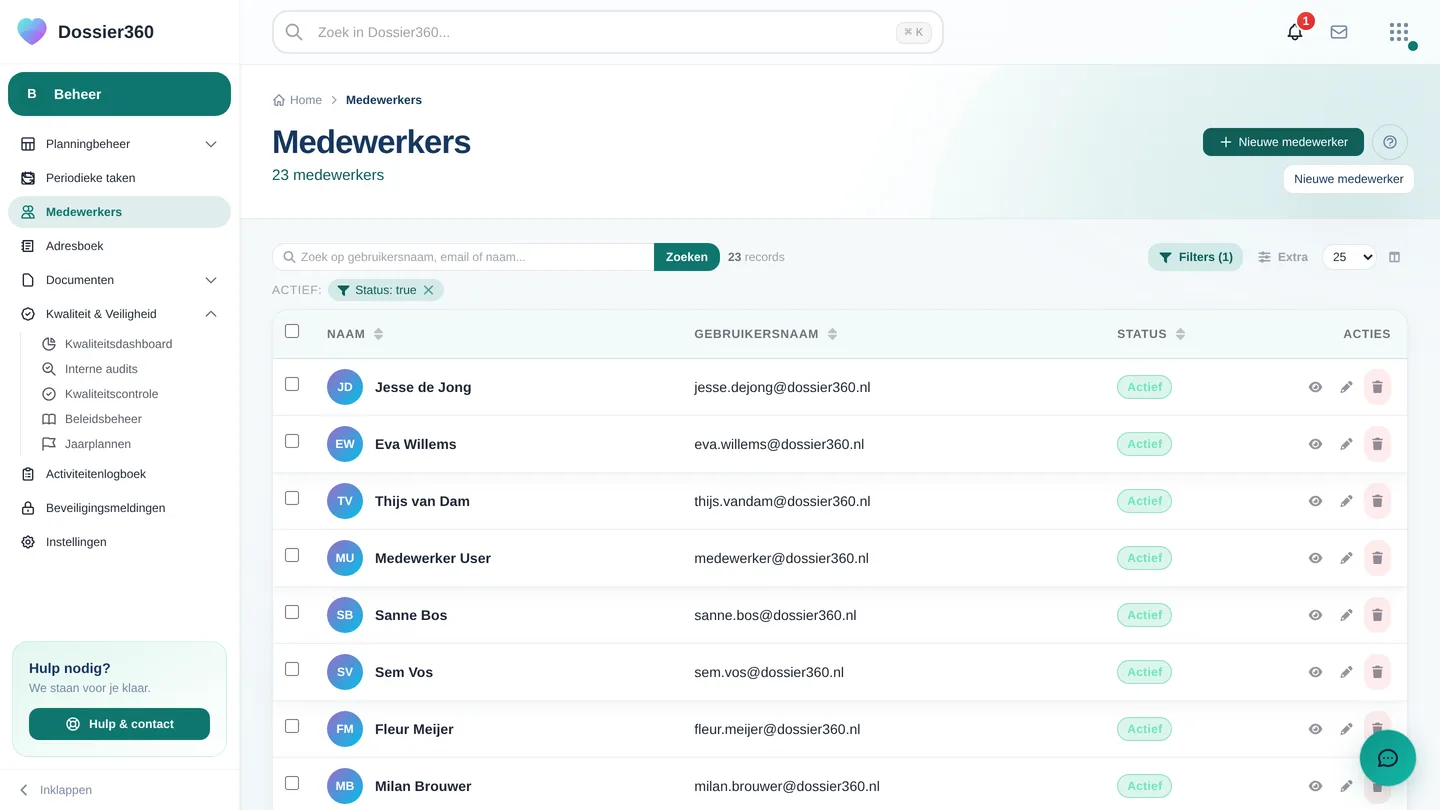The image size is (1440, 810).
Task: Click the help question mark icon
Action: point(1390,142)
